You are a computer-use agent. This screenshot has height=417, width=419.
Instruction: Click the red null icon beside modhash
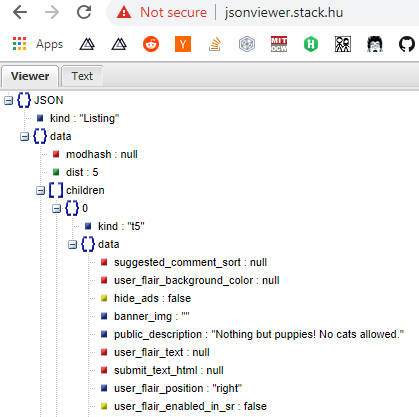(56, 154)
